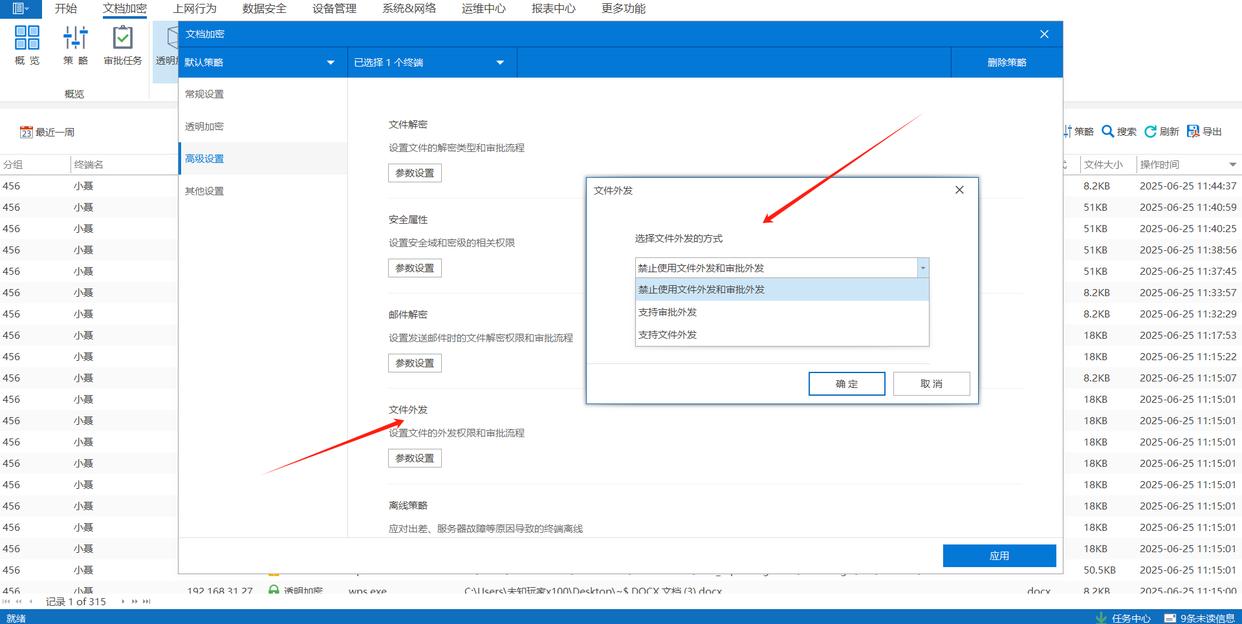
Task: Switch to the 报表中心 ribbon tab
Action: 553,8
